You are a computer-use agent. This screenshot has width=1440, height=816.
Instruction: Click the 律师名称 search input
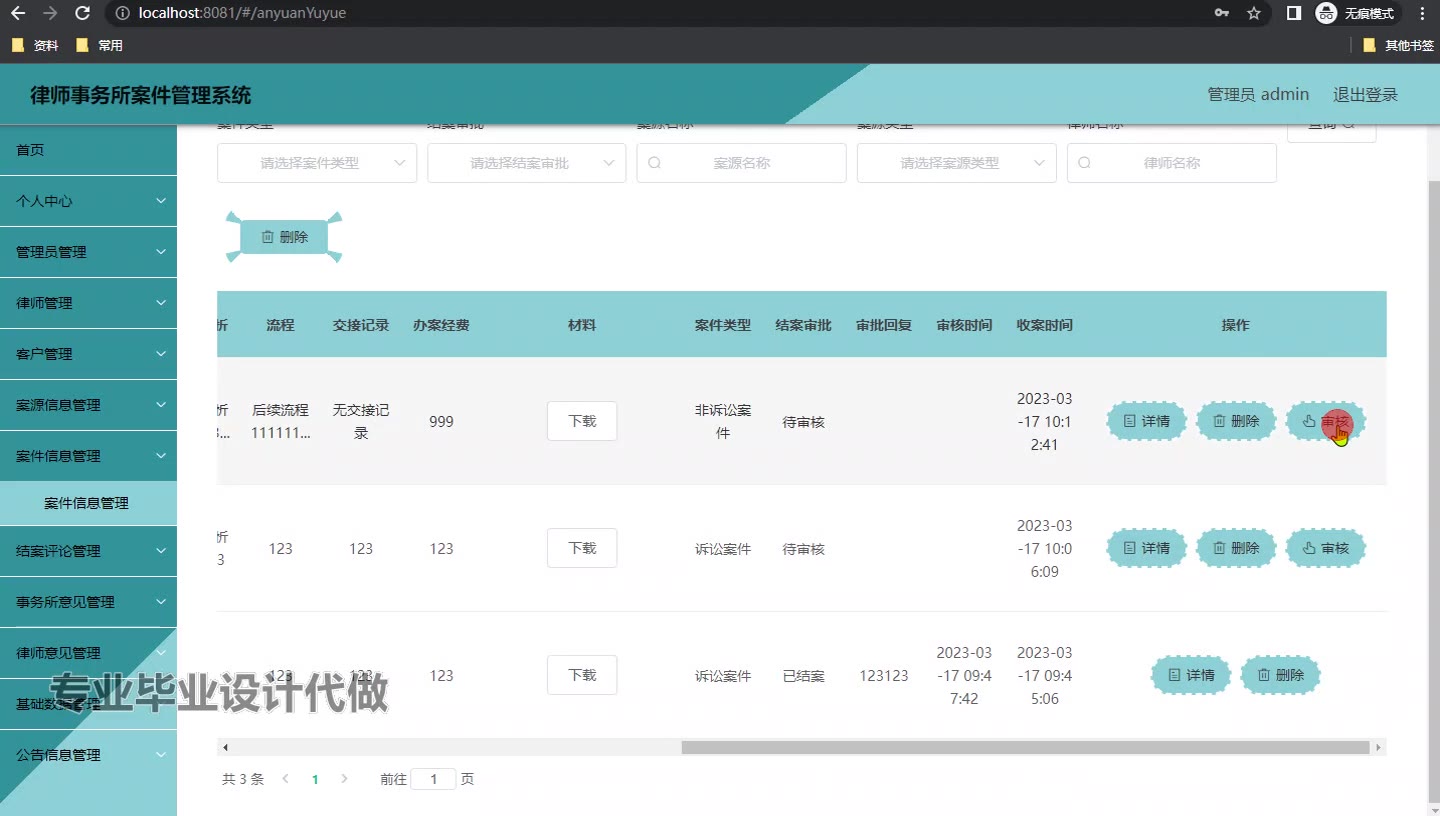click(1172, 163)
